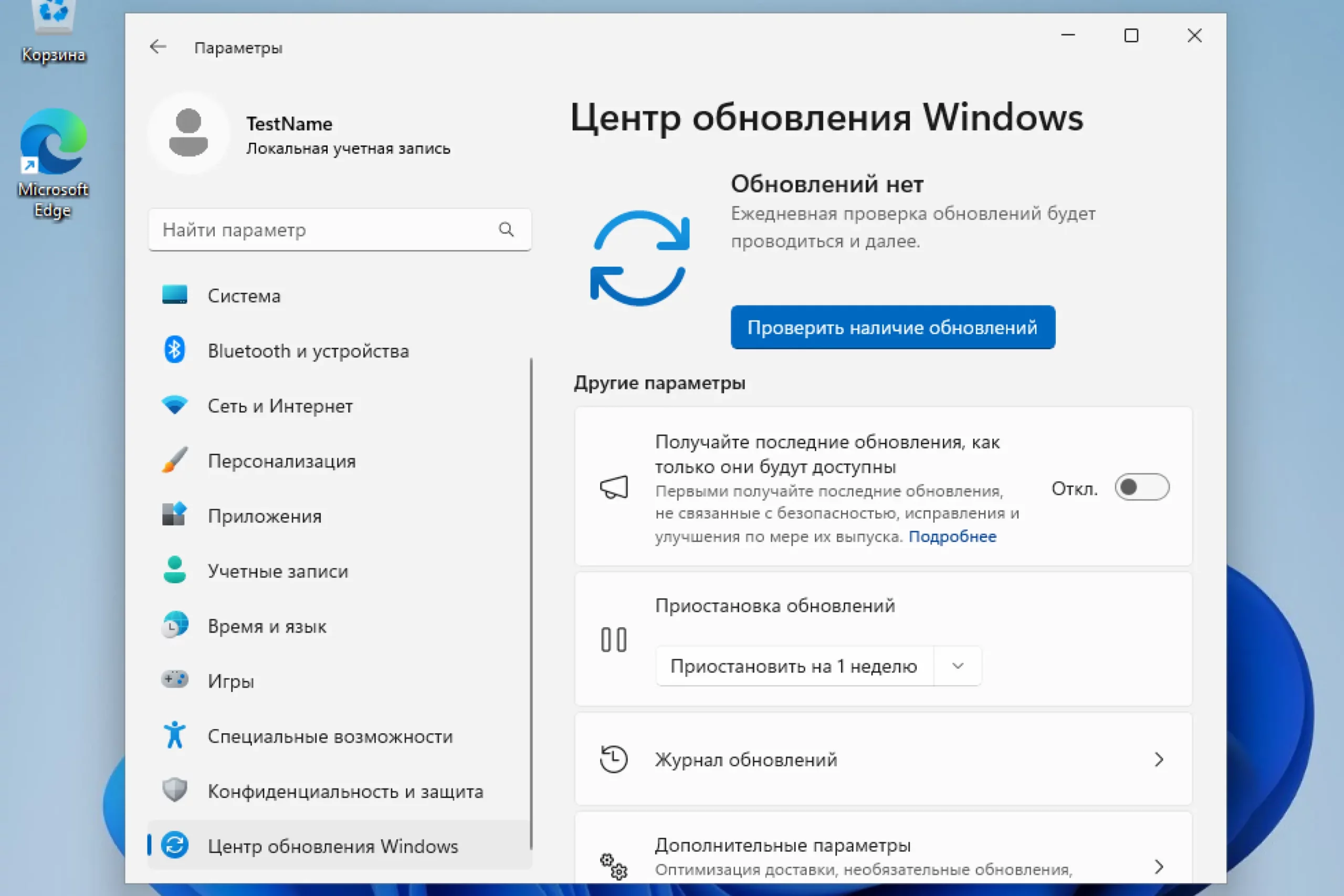This screenshot has width=1344, height=896.
Task: Click the user avatar picture
Action: click(188, 133)
